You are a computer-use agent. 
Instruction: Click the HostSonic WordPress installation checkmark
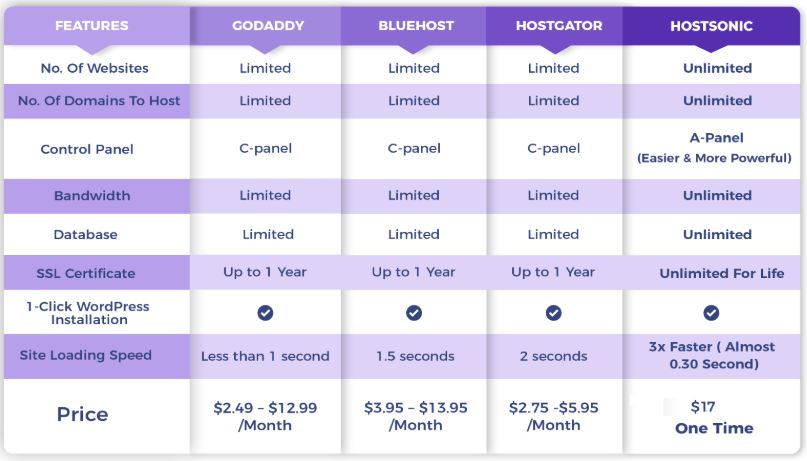(711, 313)
